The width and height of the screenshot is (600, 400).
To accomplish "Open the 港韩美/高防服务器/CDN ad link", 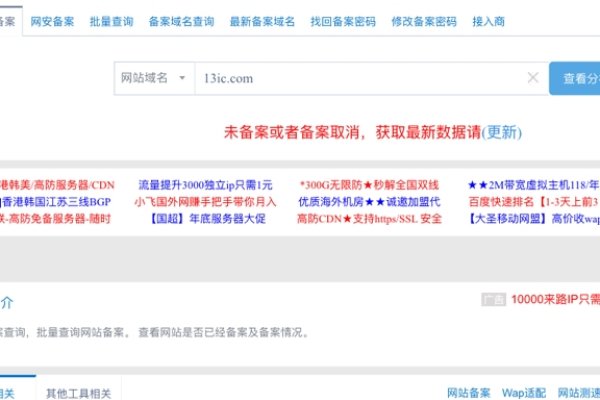I will pyautogui.click(x=57, y=185).
